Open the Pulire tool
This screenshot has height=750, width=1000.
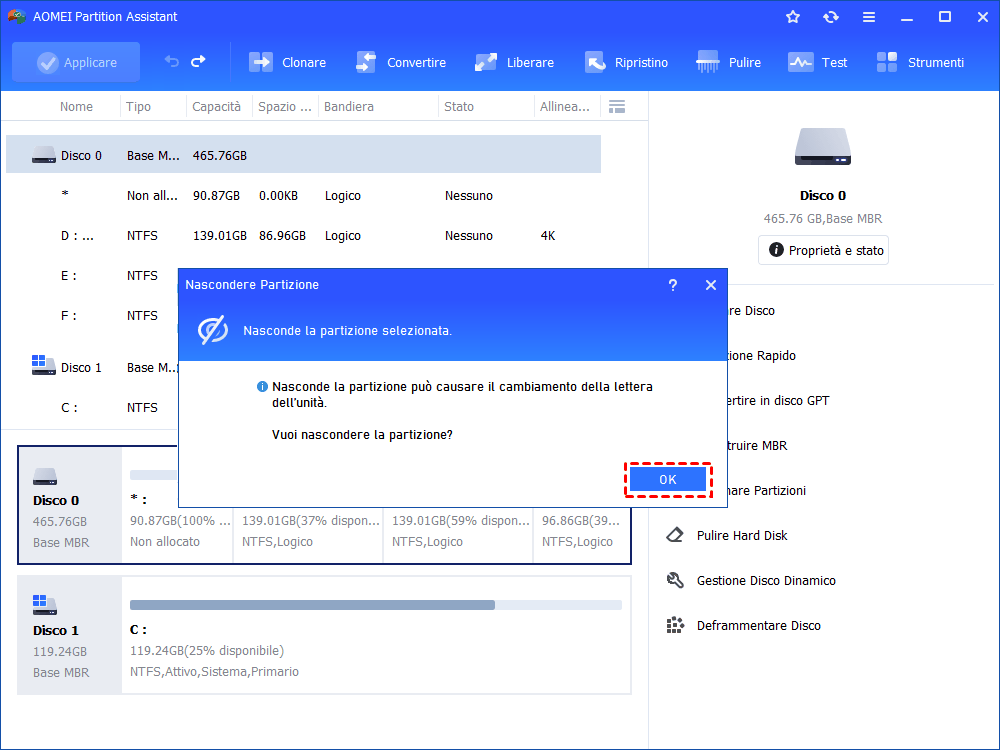click(x=728, y=62)
